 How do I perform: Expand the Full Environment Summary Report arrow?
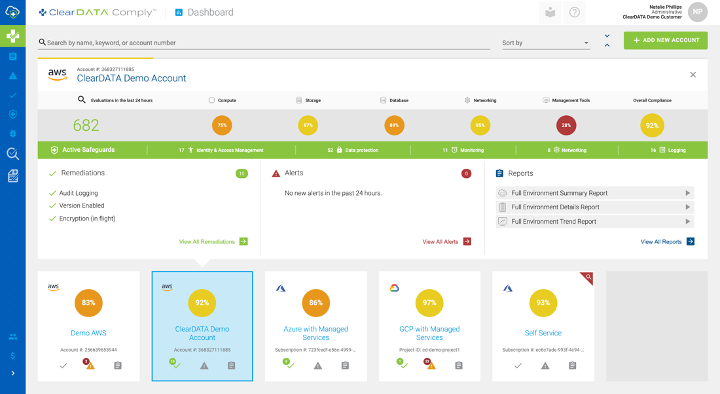pos(688,193)
